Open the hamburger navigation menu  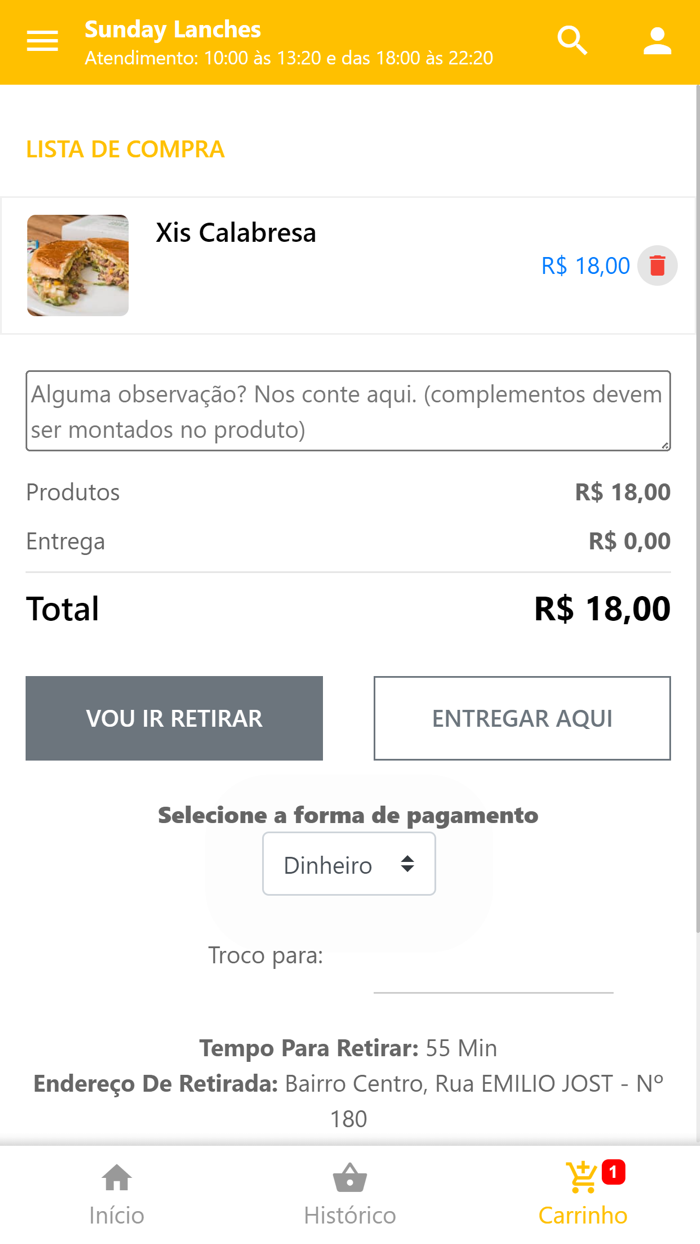click(x=40, y=41)
